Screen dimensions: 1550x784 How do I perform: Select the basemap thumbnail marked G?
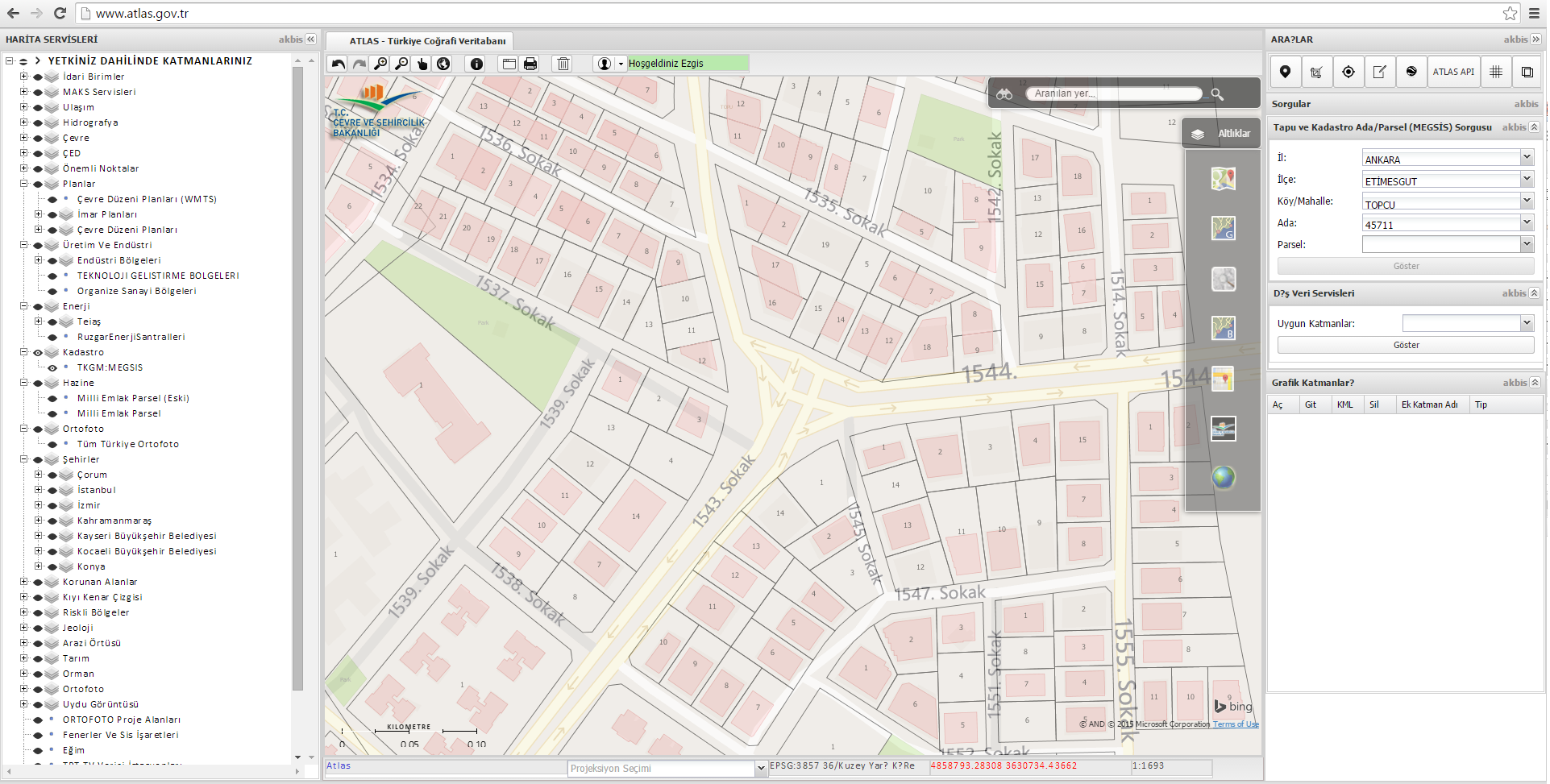tap(1224, 229)
